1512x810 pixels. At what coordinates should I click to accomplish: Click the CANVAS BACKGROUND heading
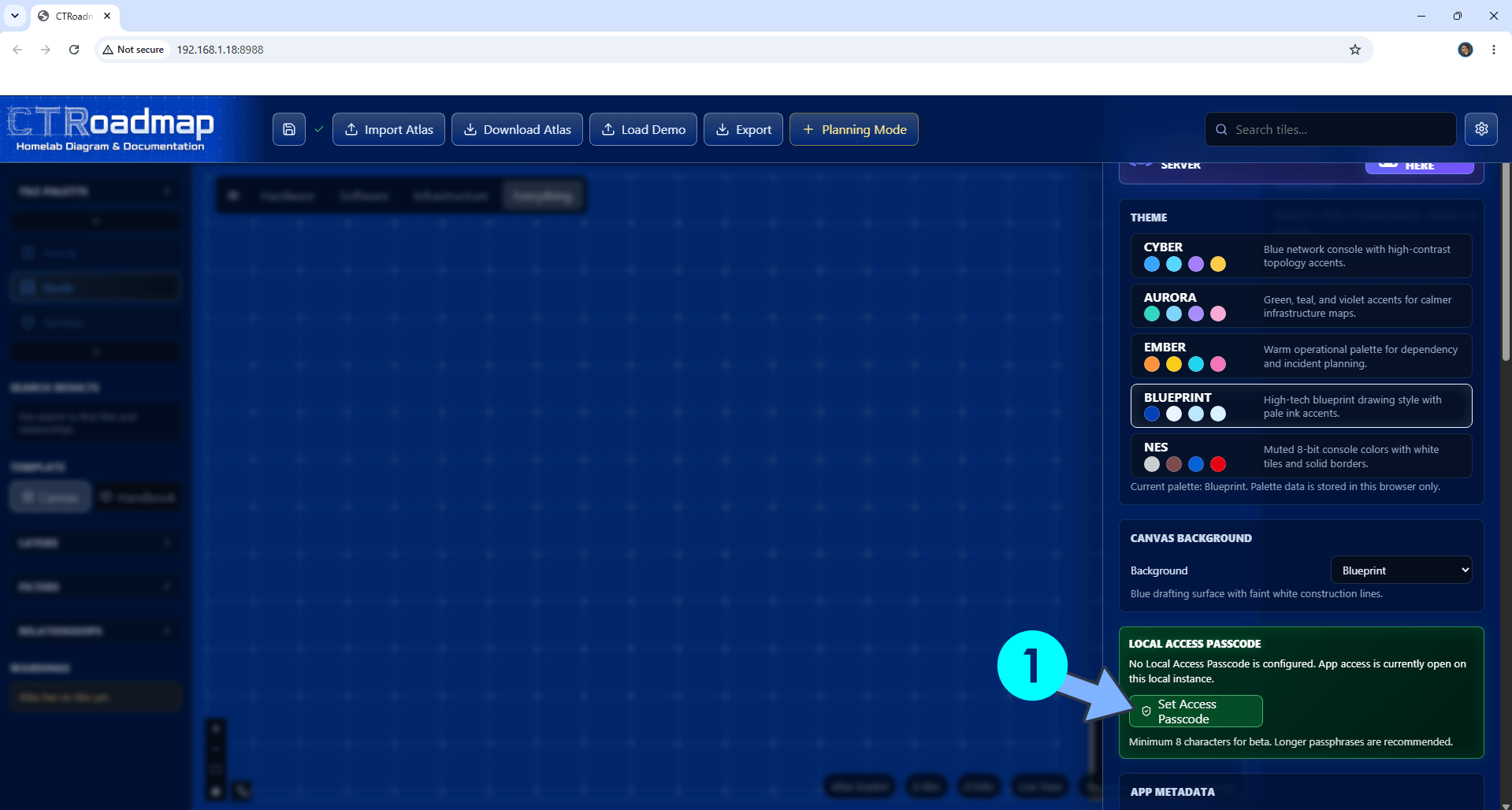click(x=1191, y=538)
